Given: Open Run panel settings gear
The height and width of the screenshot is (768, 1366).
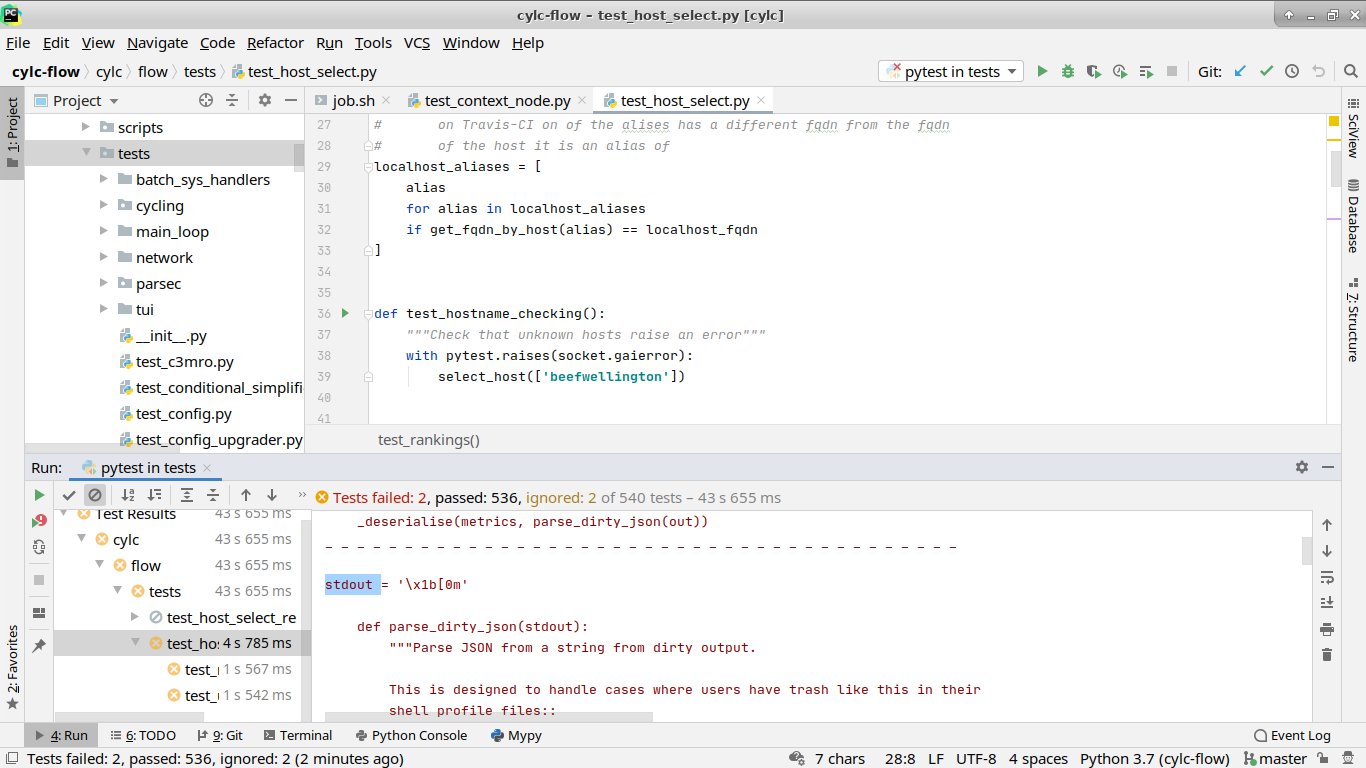Looking at the screenshot, I should point(1302,467).
